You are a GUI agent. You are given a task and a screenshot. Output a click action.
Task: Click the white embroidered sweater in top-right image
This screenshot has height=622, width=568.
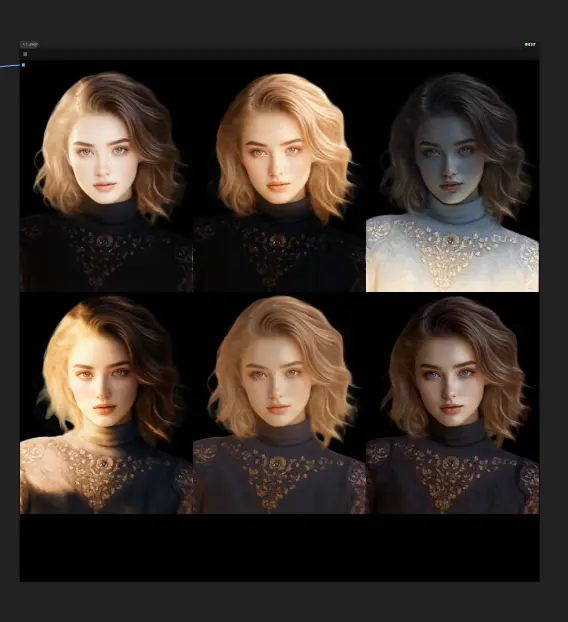pos(452,256)
